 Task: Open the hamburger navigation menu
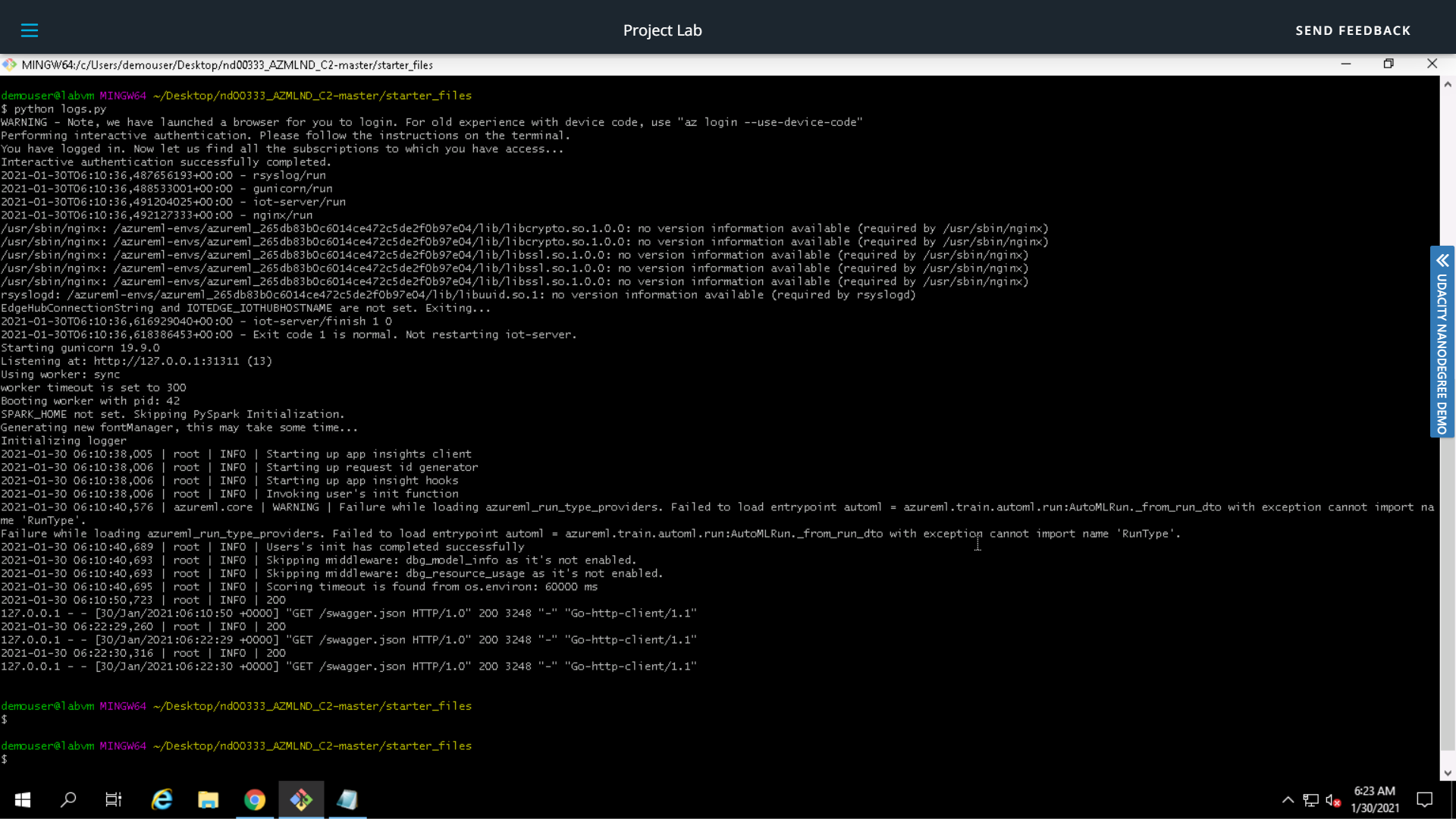point(30,30)
